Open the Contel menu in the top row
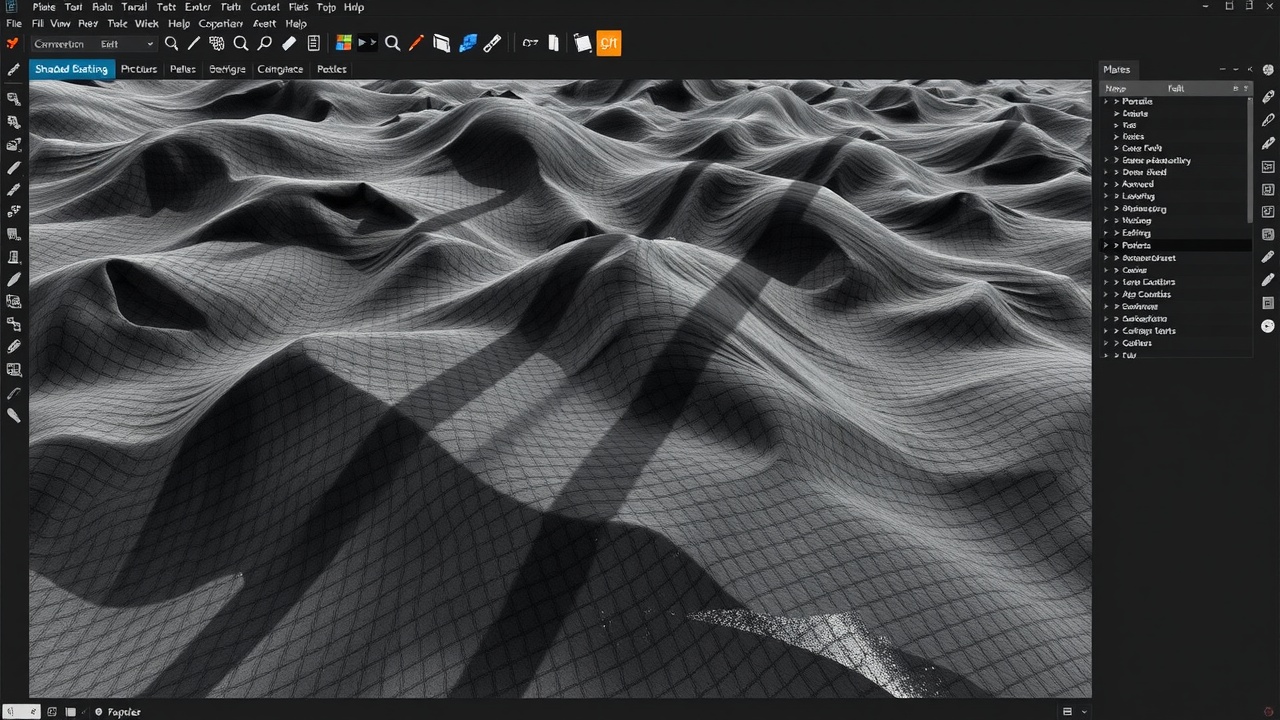 [x=265, y=7]
